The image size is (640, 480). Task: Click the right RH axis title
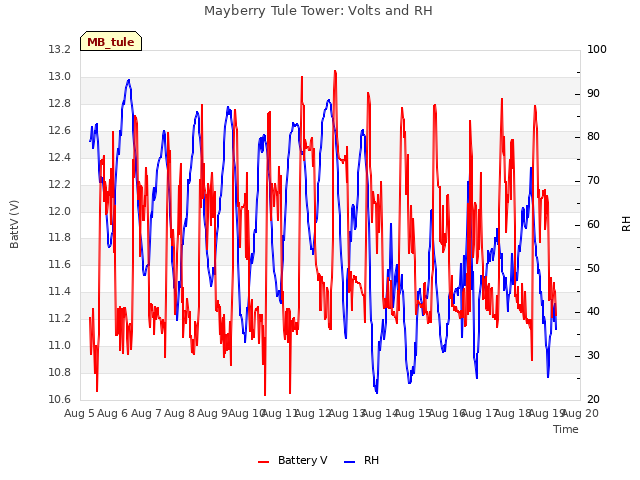pyautogui.click(x=626, y=224)
